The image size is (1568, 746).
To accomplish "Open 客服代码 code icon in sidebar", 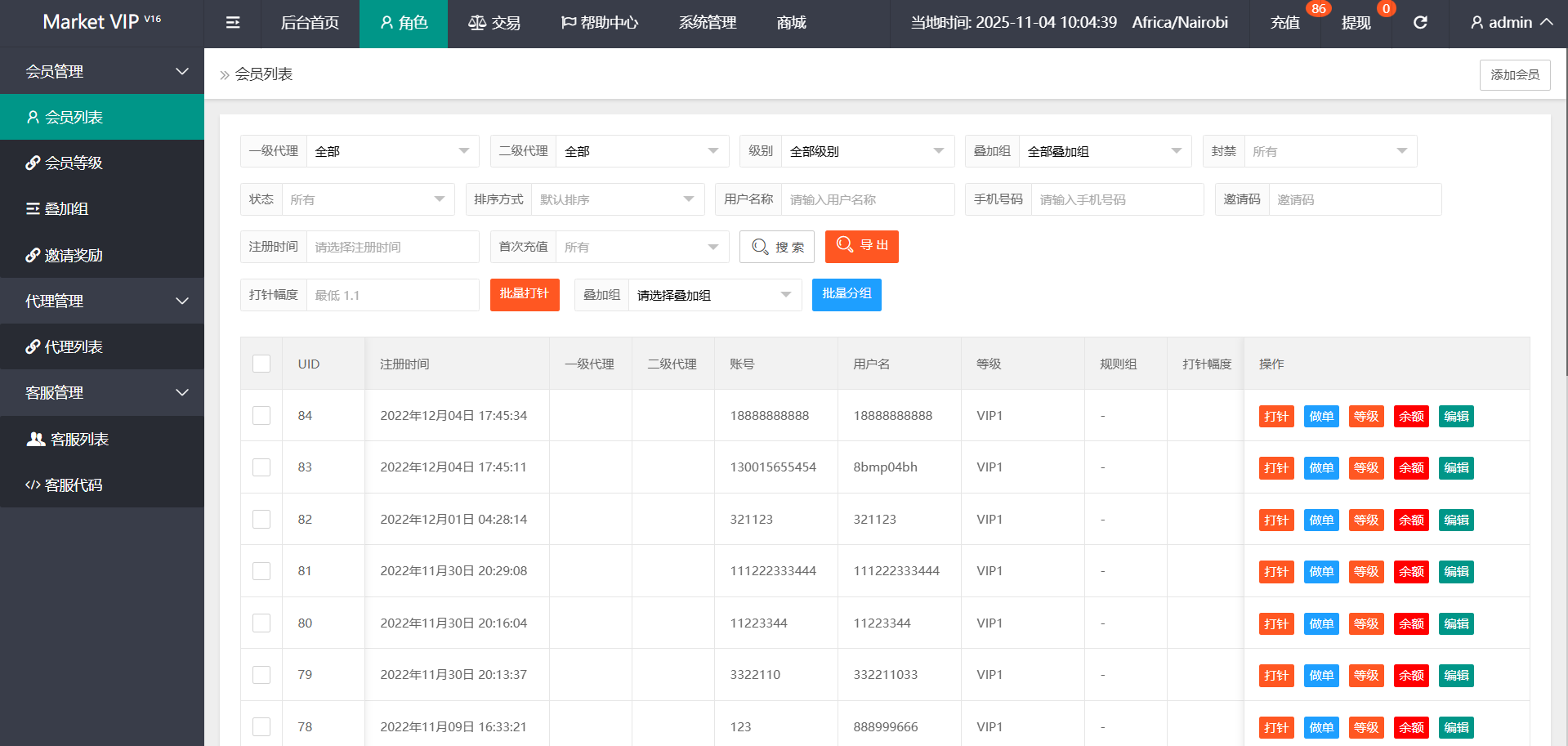I will click(x=33, y=485).
